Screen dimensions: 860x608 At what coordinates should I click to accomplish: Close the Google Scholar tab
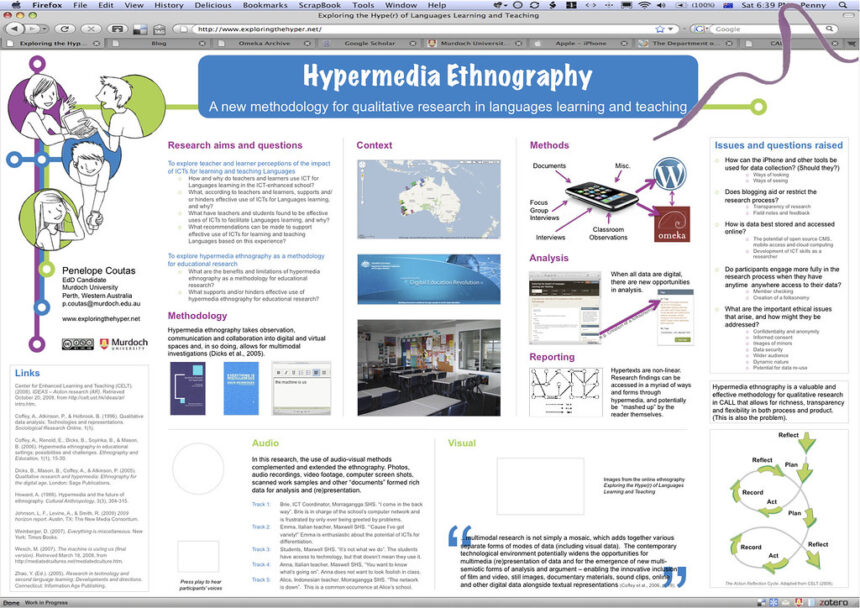412,43
